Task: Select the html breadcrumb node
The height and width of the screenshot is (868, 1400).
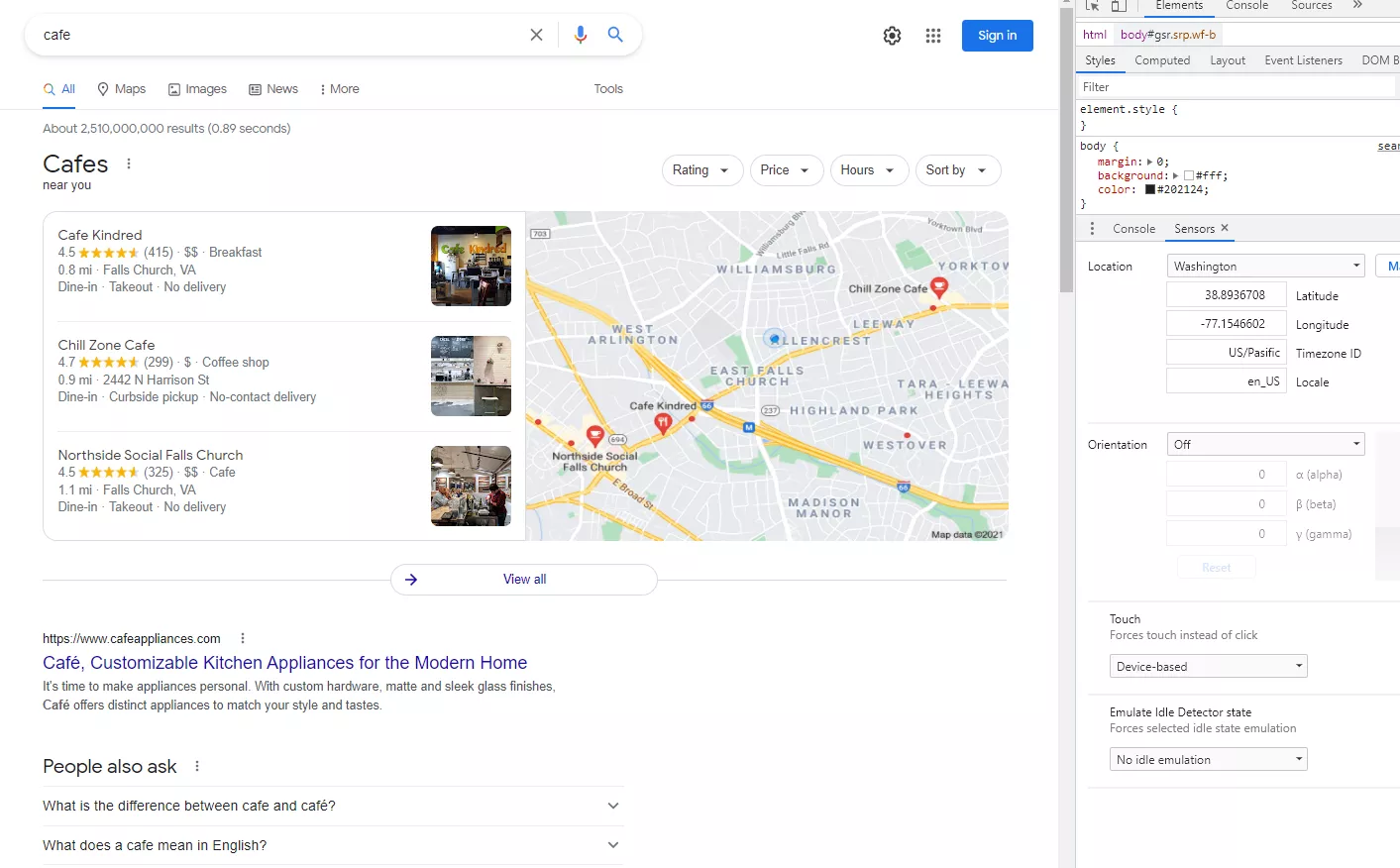Action: [1095, 35]
